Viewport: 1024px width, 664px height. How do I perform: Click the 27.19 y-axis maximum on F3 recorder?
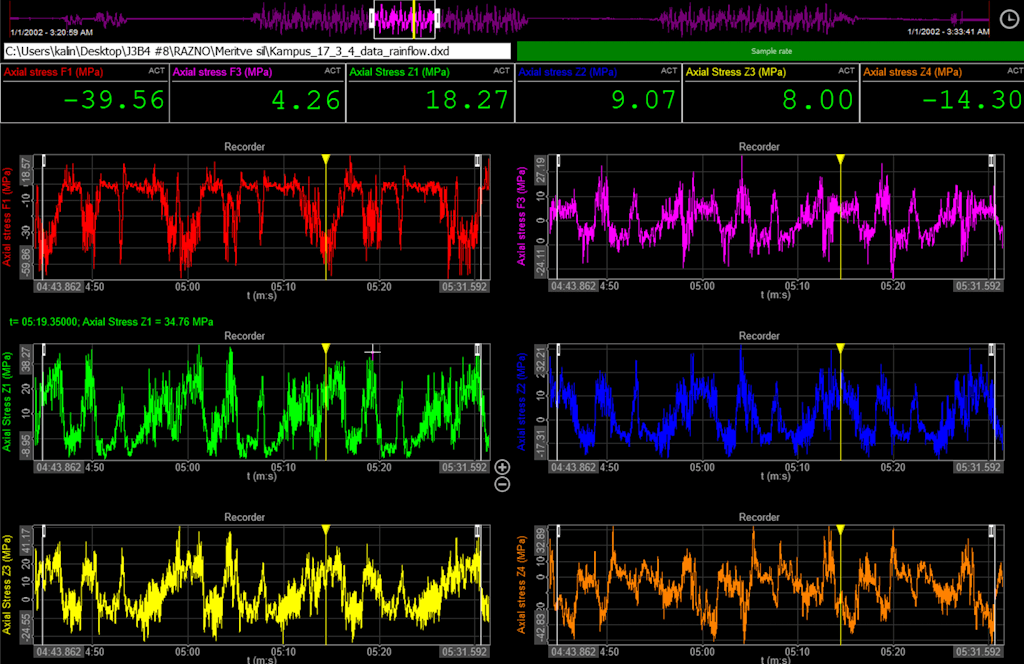pyautogui.click(x=541, y=168)
